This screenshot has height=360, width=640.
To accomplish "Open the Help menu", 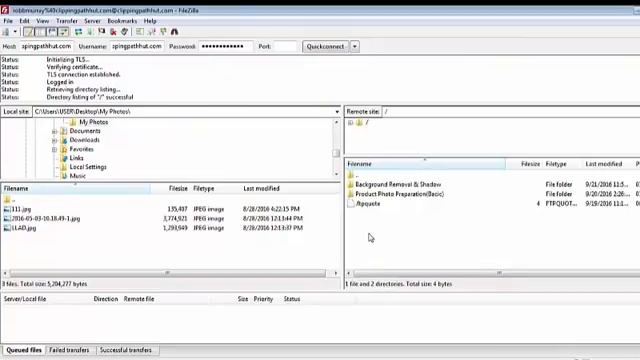I will pyautogui.click(x=150, y=21).
